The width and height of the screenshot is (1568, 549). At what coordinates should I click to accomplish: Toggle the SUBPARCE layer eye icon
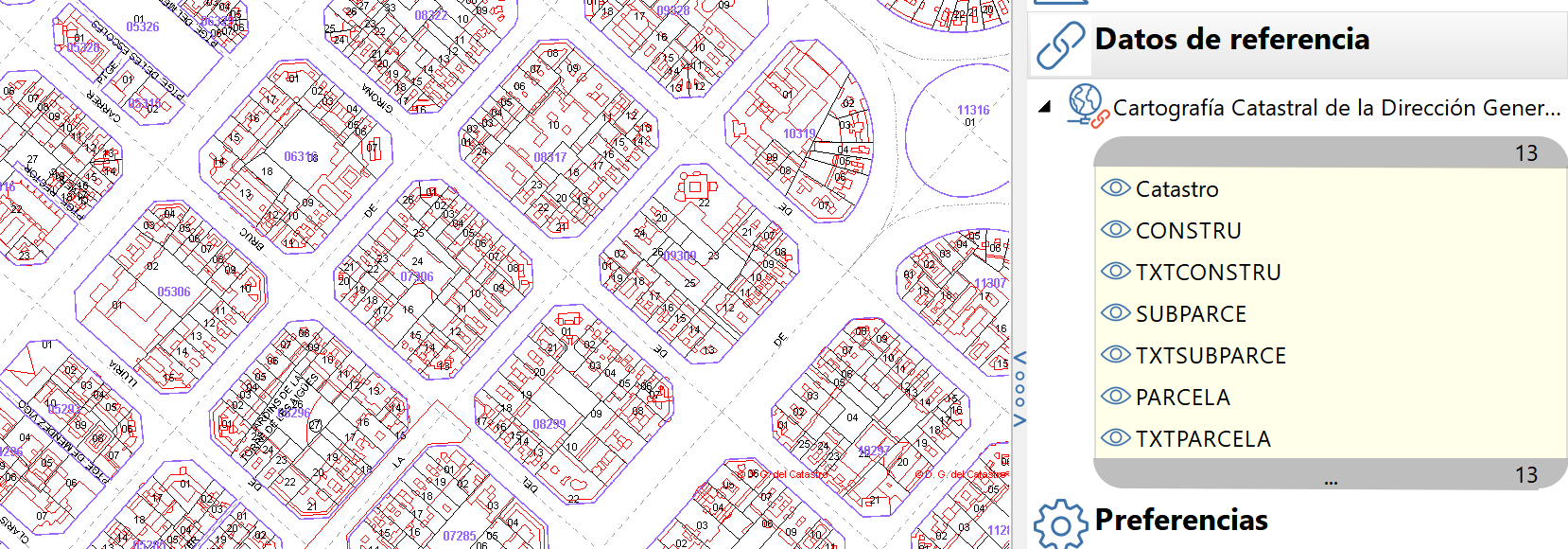coord(1116,313)
